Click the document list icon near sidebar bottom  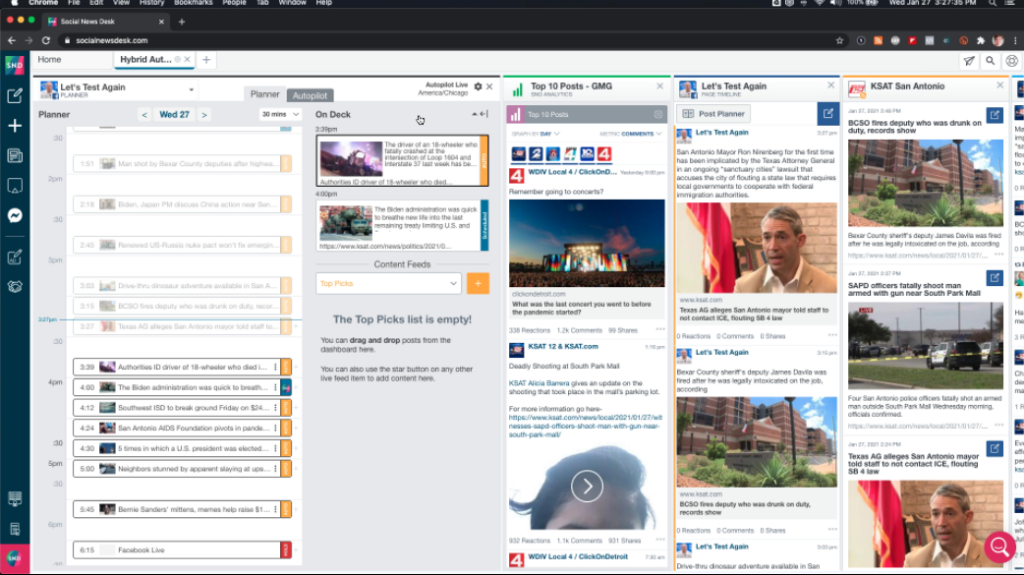click(14, 529)
